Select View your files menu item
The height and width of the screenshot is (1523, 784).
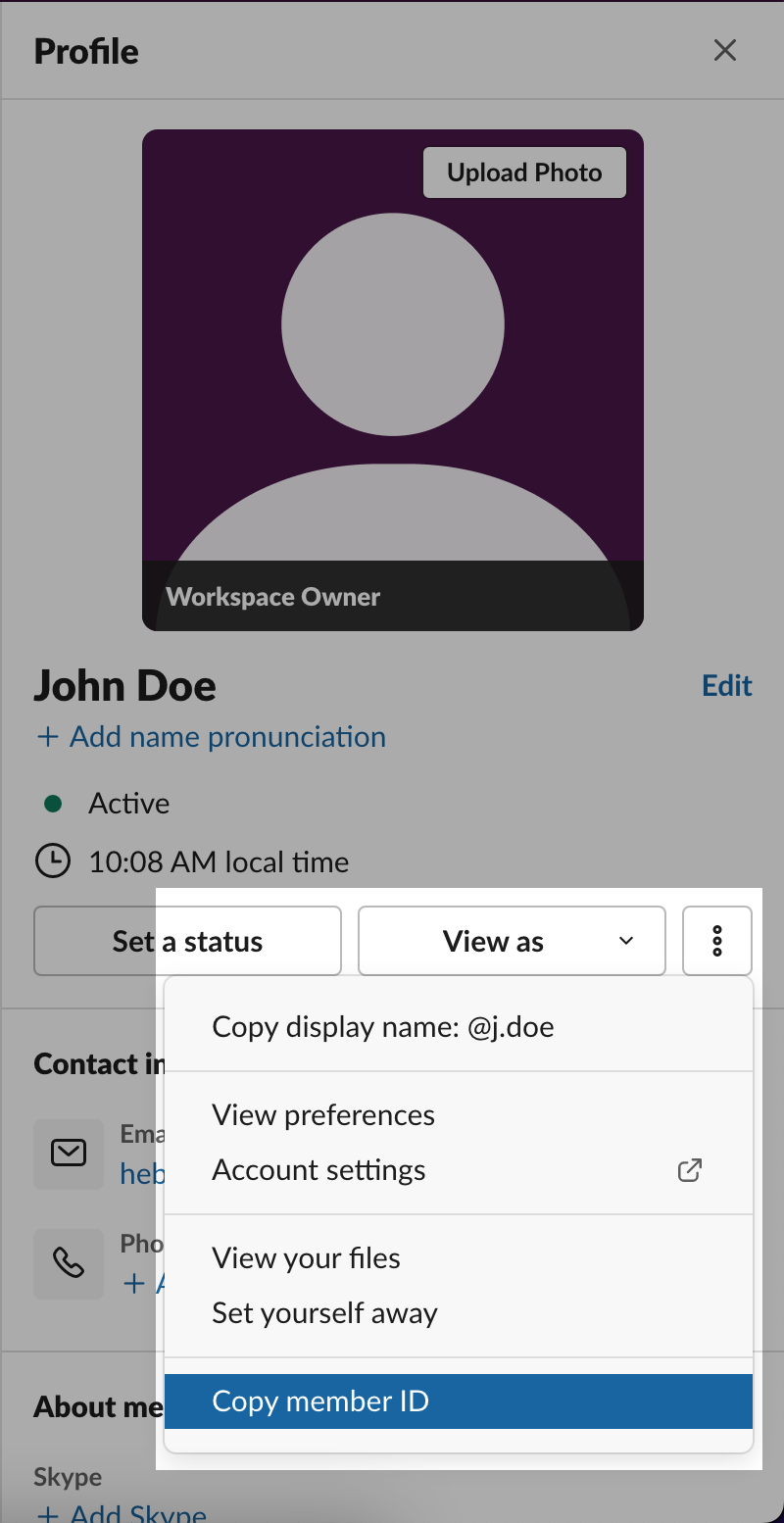tap(306, 1258)
